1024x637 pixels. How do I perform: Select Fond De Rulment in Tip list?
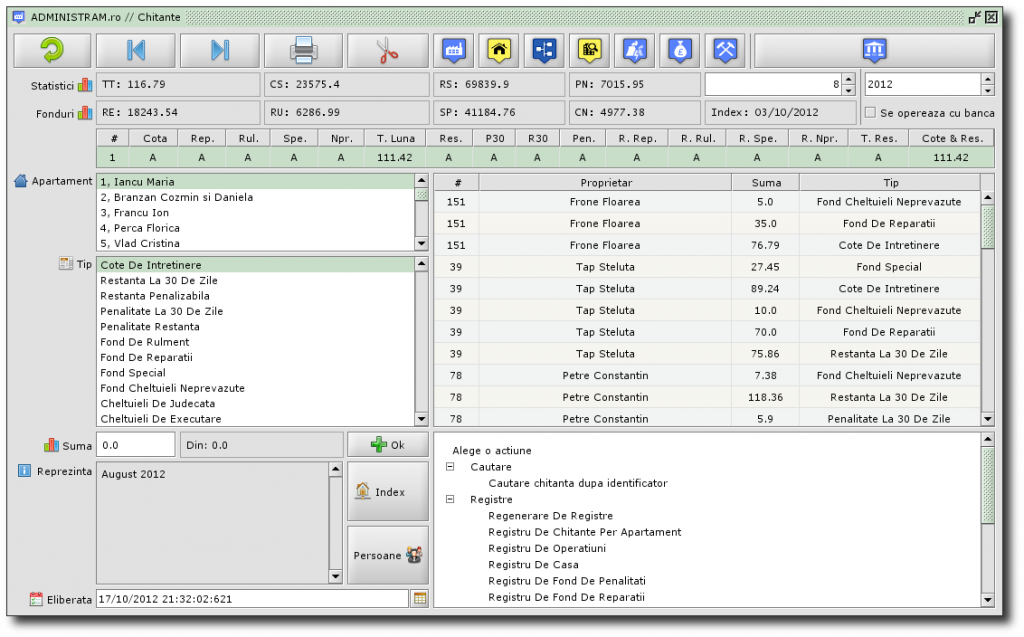256,342
